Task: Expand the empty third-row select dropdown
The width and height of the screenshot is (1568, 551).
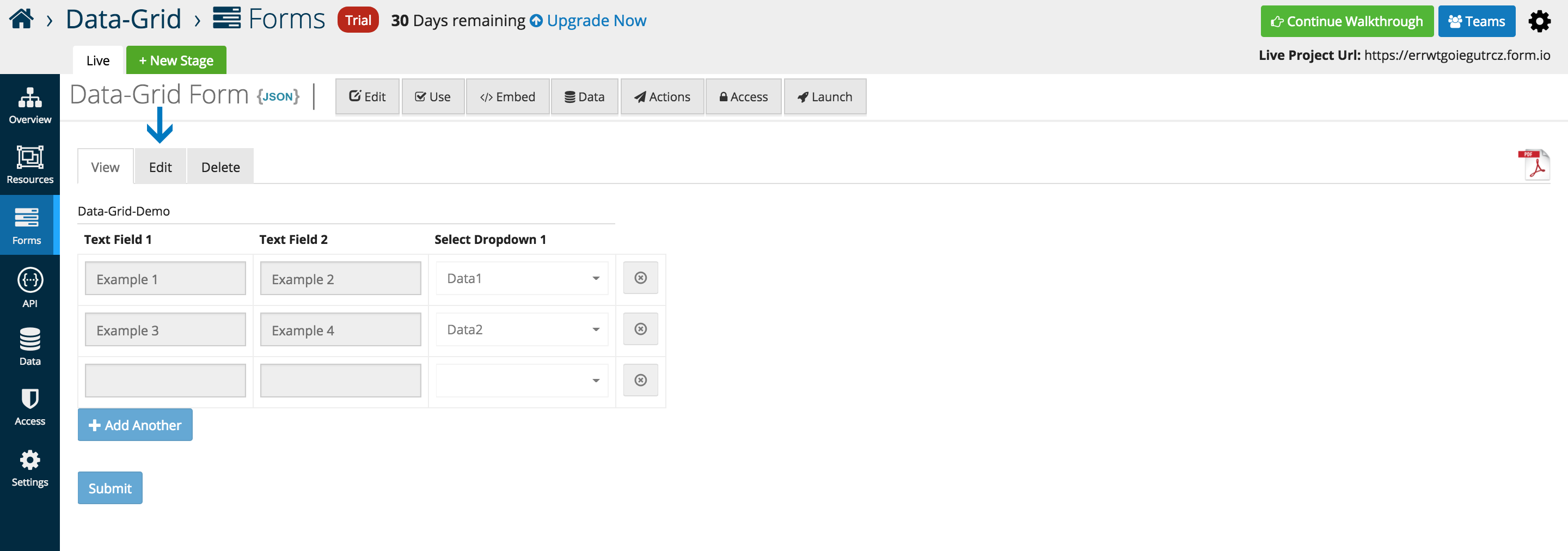Action: coord(522,381)
